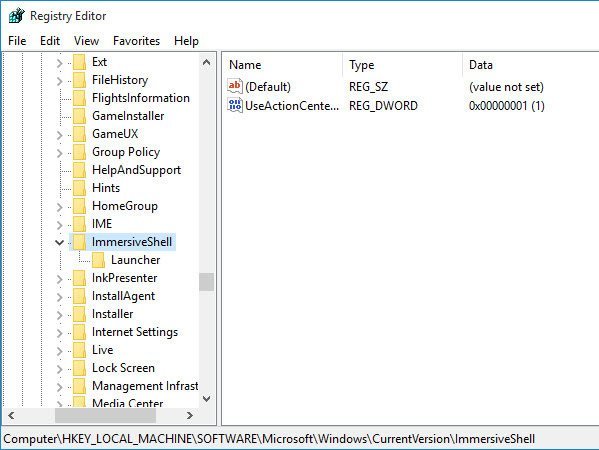Expand the Group Policy key
The image size is (599, 450).
pos(59,153)
